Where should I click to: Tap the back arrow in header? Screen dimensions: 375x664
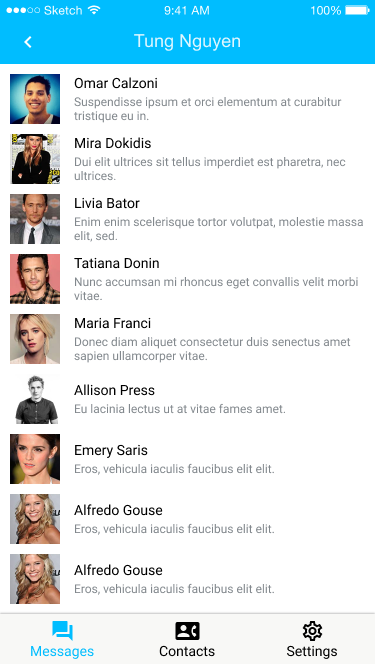(28, 42)
